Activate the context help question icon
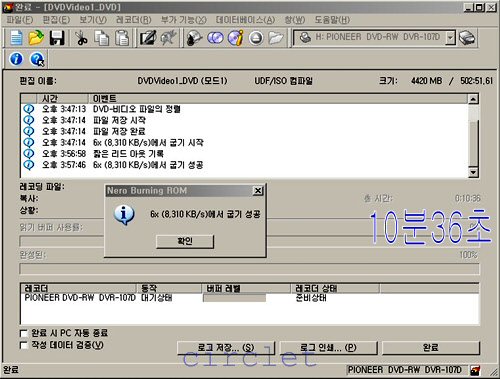The width and height of the screenshot is (500, 379). (37, 59)
